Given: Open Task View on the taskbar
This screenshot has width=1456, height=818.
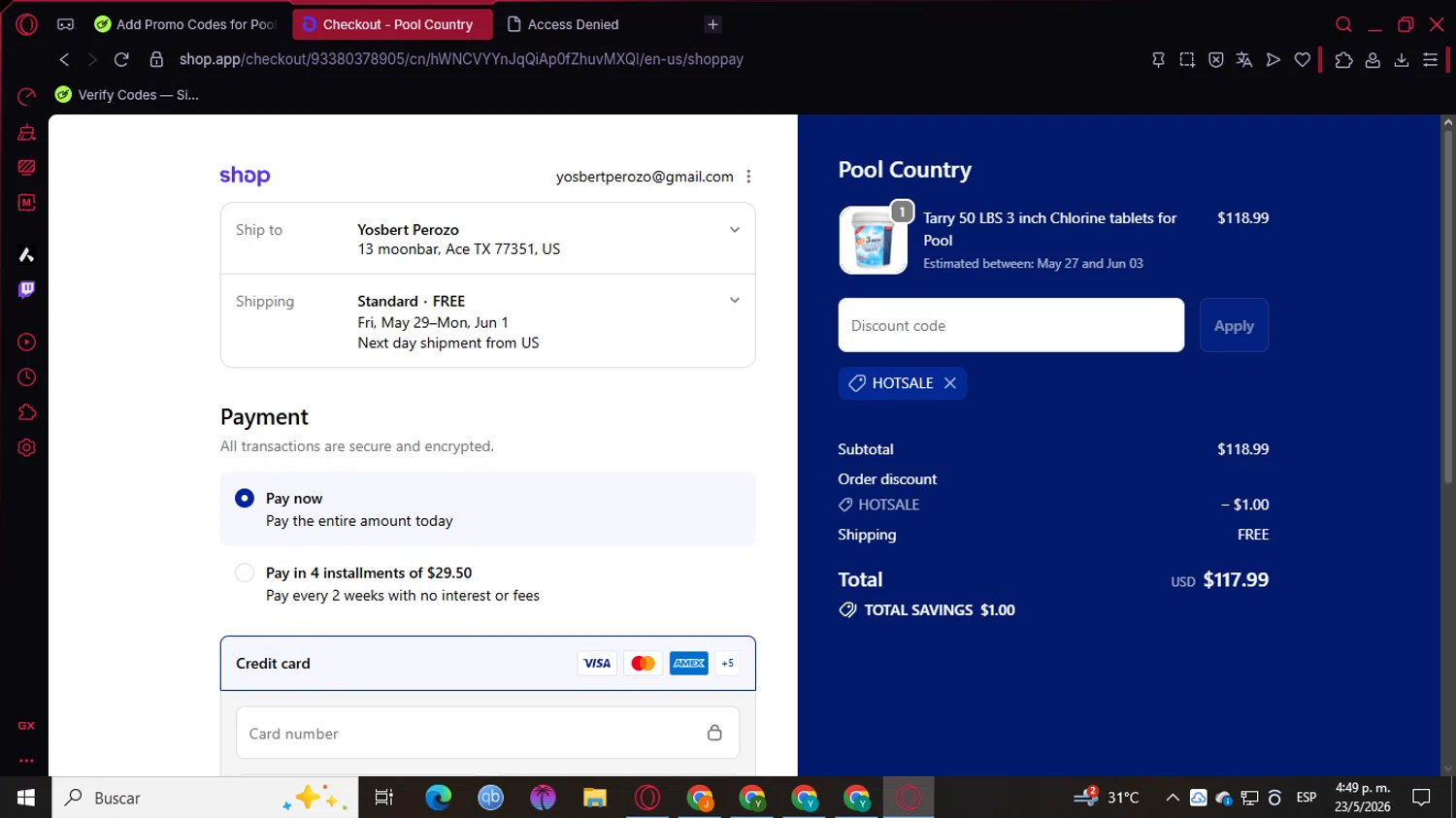Looking at the screenshot, I should pyautogui.click(x=384, y=798).
